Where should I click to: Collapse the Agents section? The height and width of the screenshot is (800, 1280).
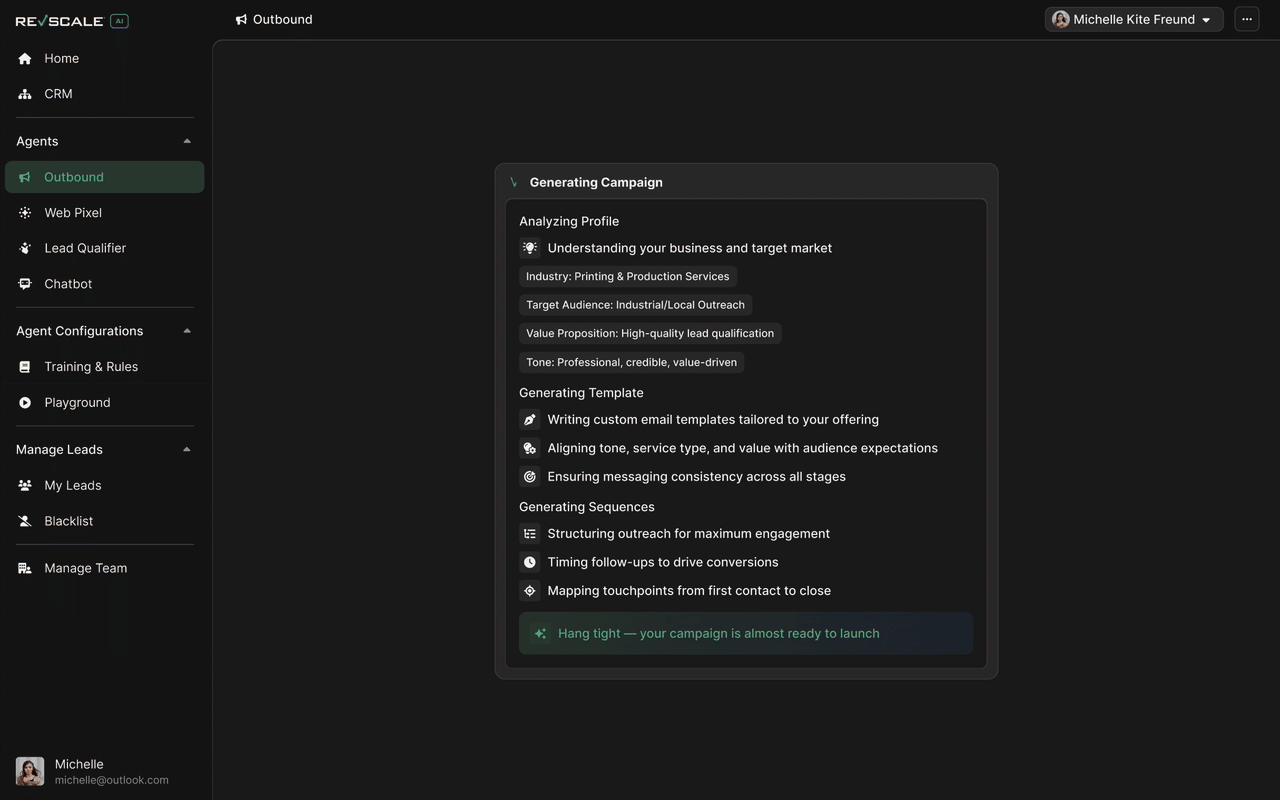(x=186, y=141)
